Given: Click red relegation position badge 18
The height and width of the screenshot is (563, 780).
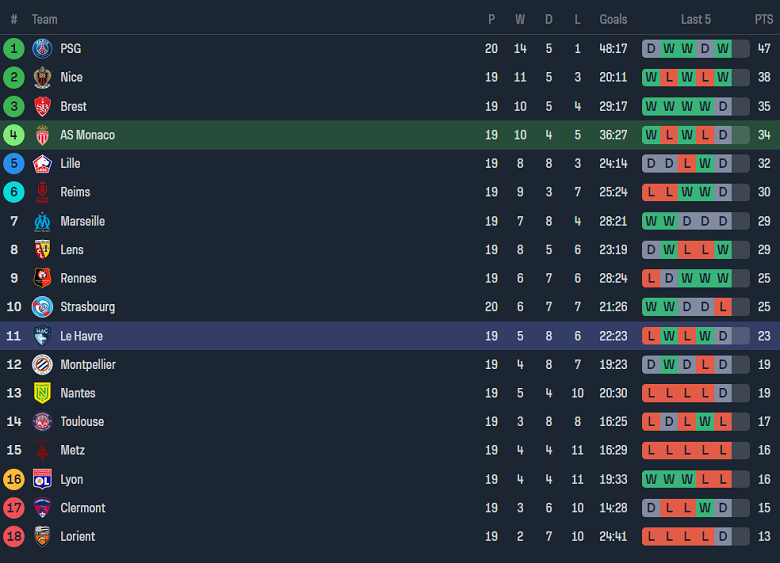Looking at the screenshot, I should [x=14, y=537].
